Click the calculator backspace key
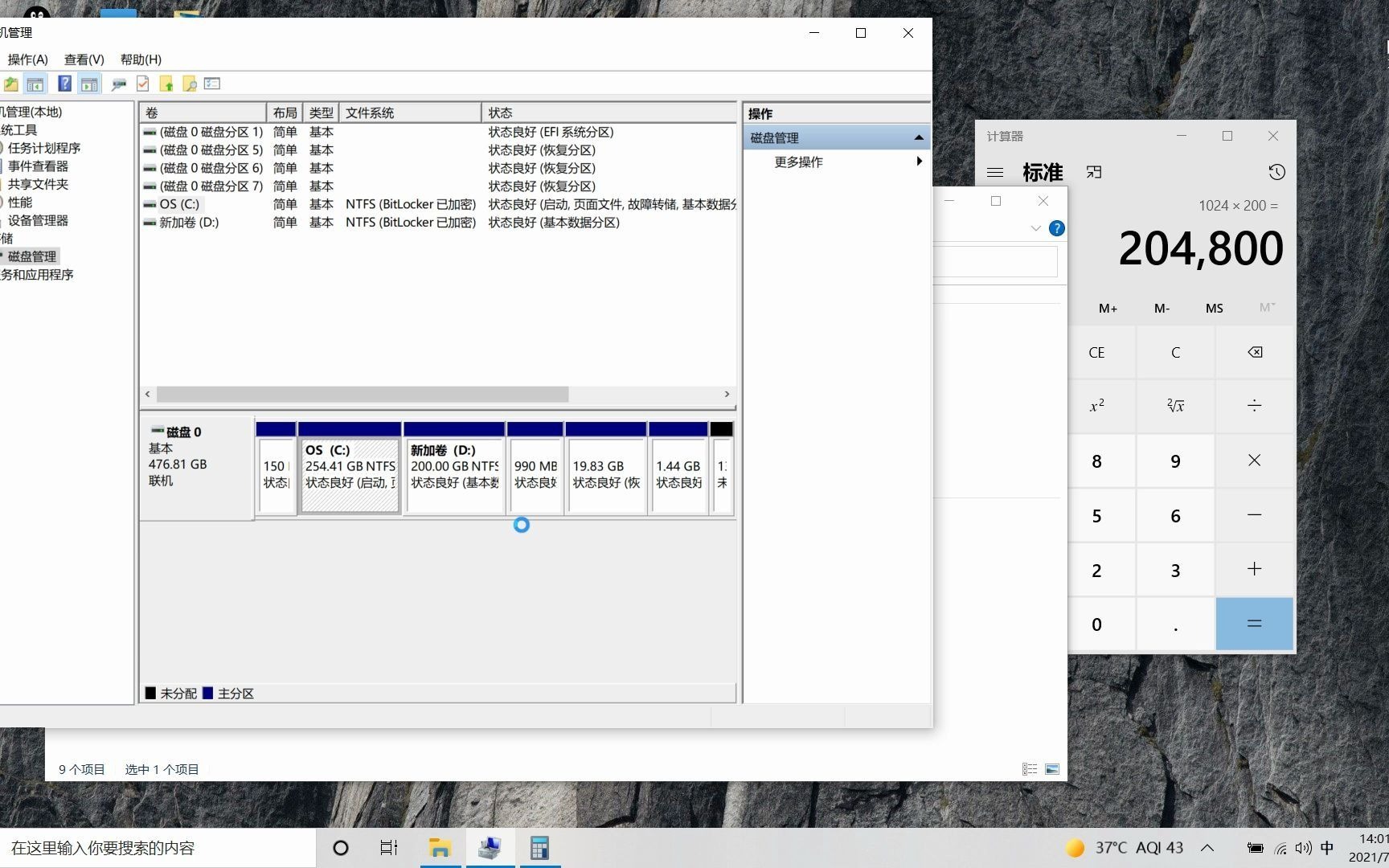 (x=1254, y=352)
